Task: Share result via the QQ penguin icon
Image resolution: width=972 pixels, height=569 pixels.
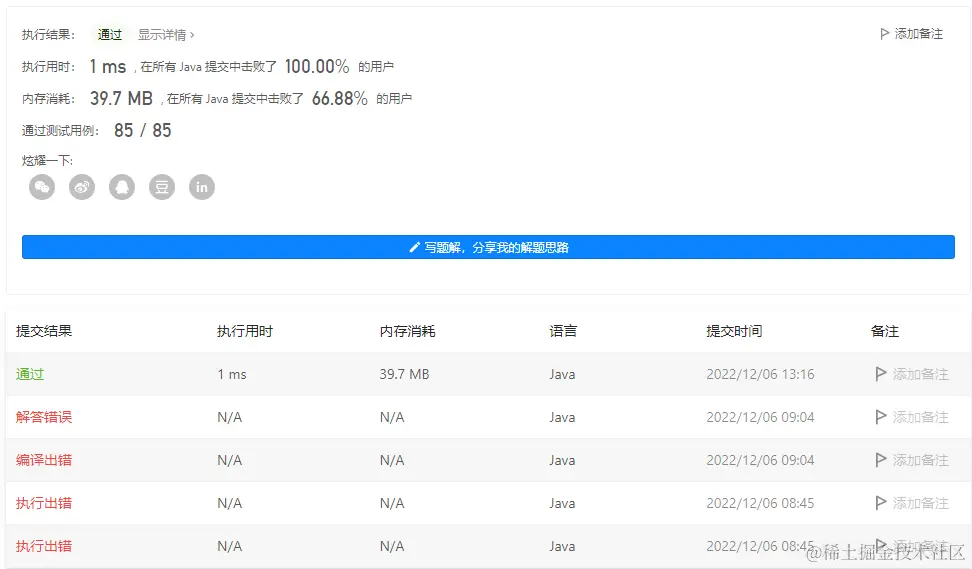Action: point(122,187)
